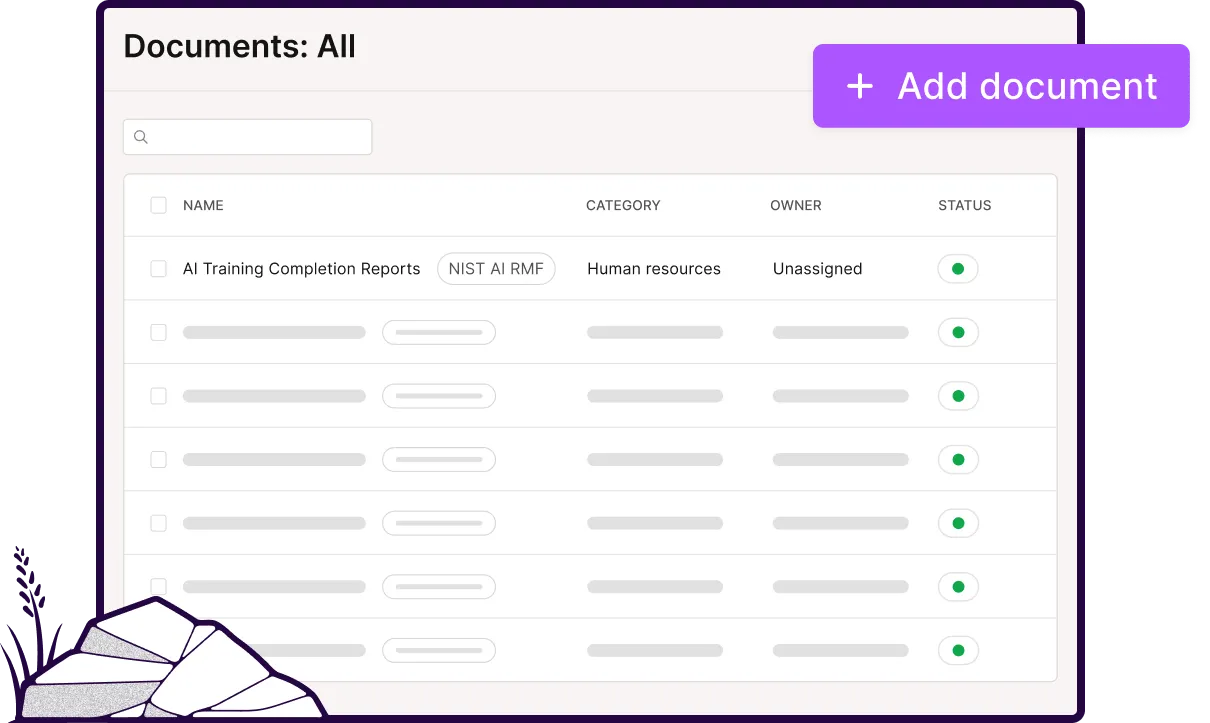1210x723 pixels.
Task: Click the green status dot in the fourth row
Action: click(958, 459)
